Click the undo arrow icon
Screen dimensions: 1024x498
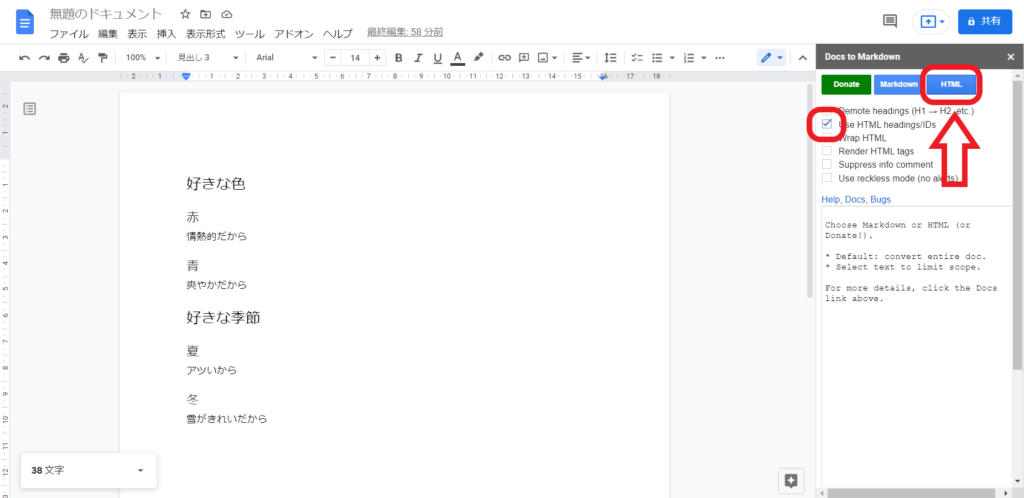24,57
